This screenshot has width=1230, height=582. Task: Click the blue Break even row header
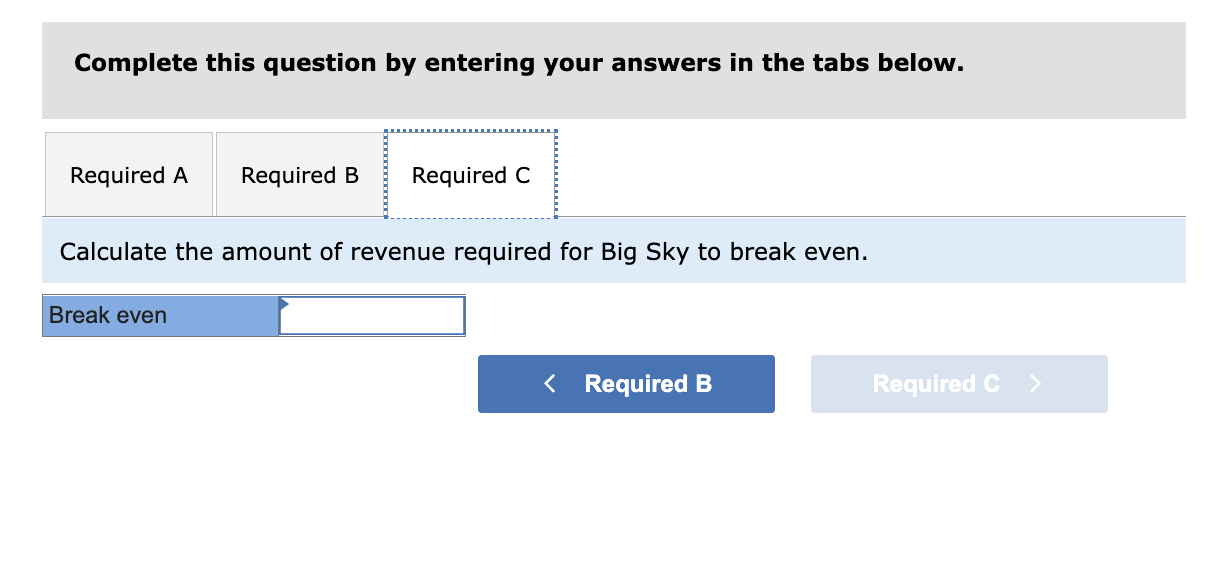[160, 315]
